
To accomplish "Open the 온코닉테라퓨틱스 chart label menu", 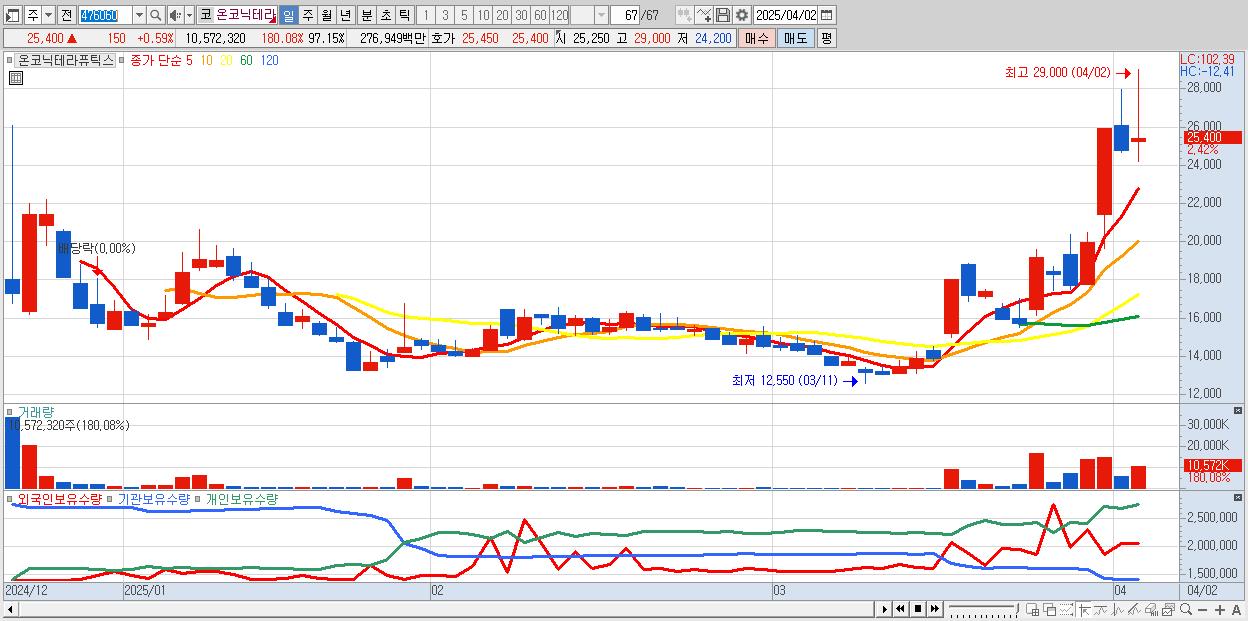I will (66, 60).
